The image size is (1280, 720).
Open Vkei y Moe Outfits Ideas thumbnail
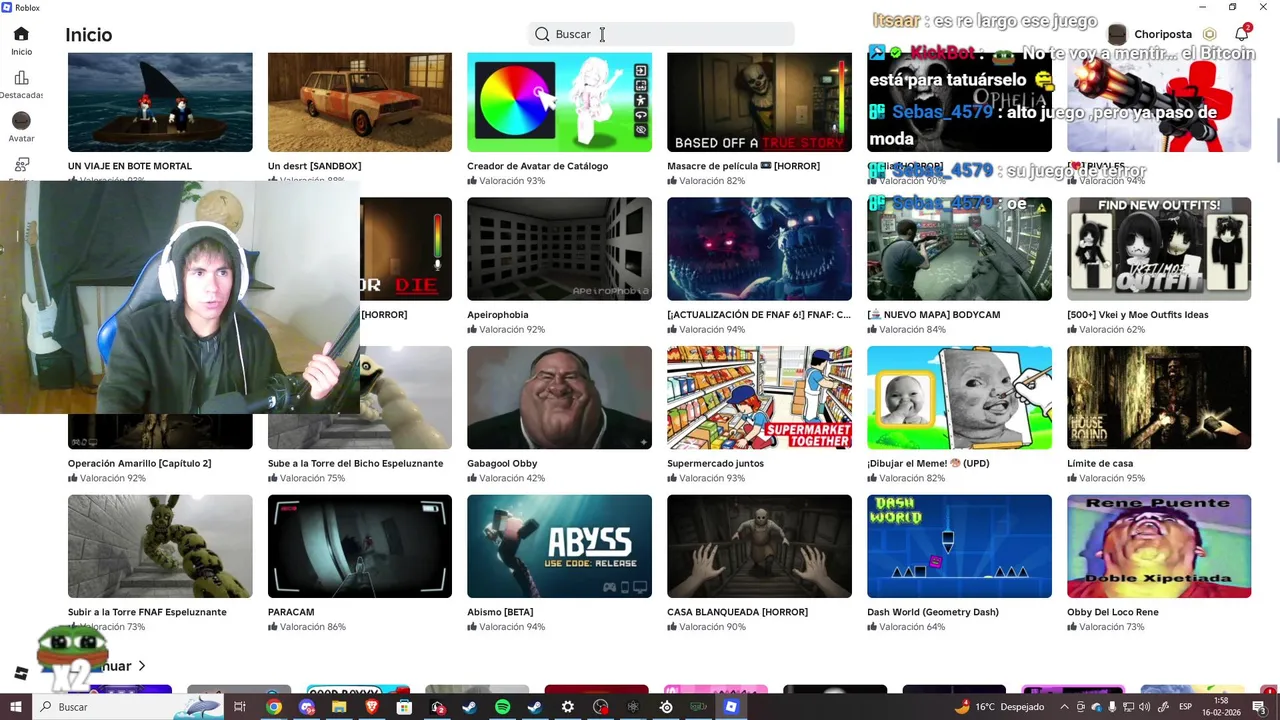point(1159,249)
